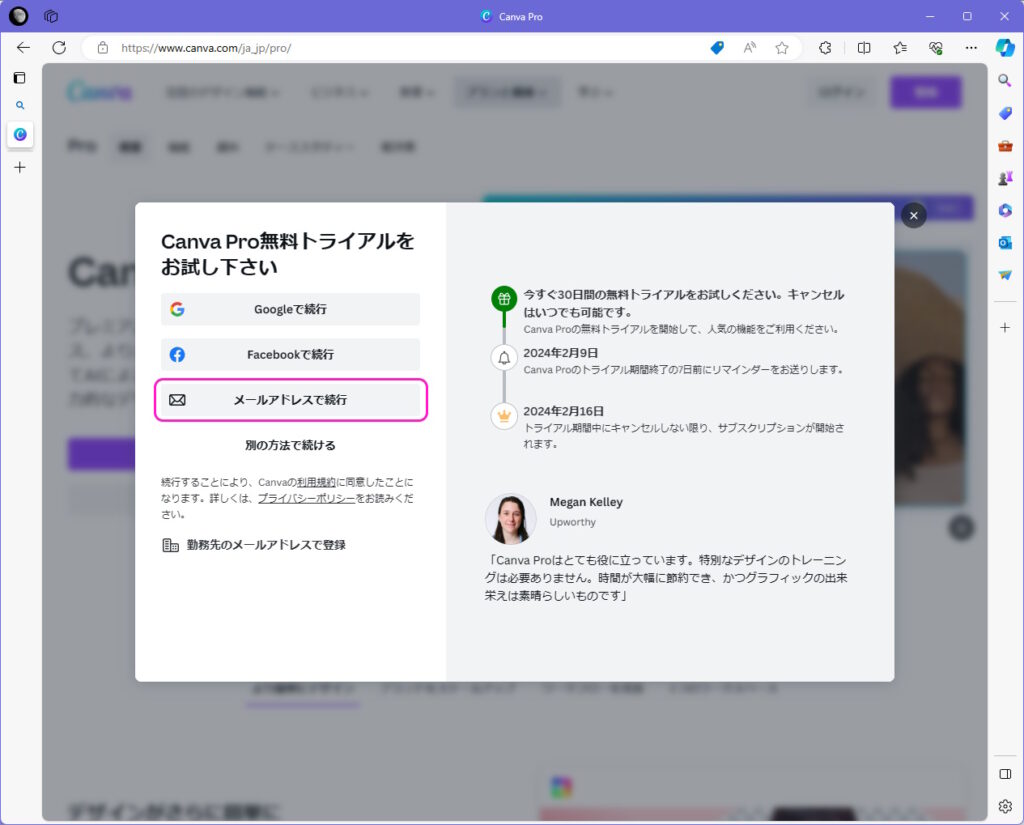Close the Canva Pro trial dialog
This screenshot has height=825, width=1024.
[x=914, y=216]
